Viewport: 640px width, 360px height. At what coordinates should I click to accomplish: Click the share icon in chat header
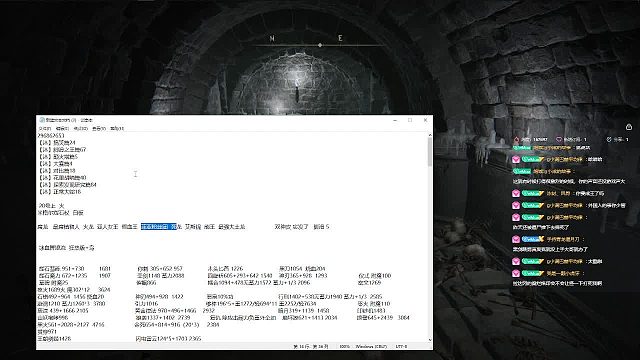tap(609, 140)
